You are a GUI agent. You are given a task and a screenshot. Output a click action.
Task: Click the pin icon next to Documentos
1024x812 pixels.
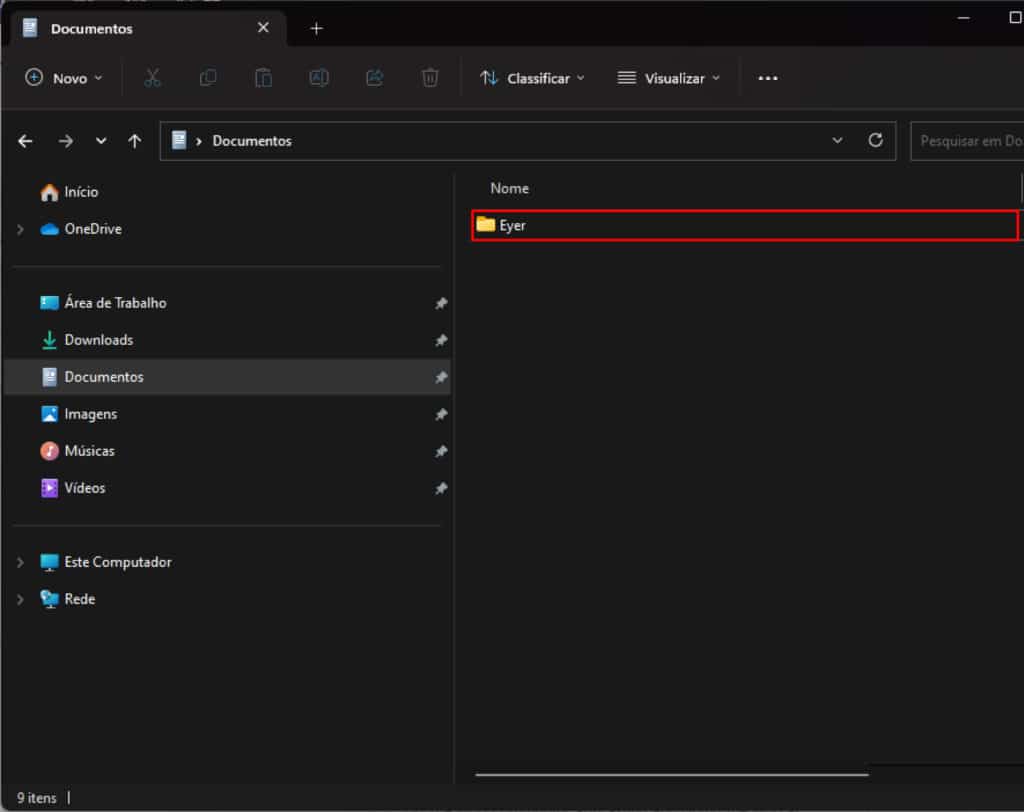point(441,378)
